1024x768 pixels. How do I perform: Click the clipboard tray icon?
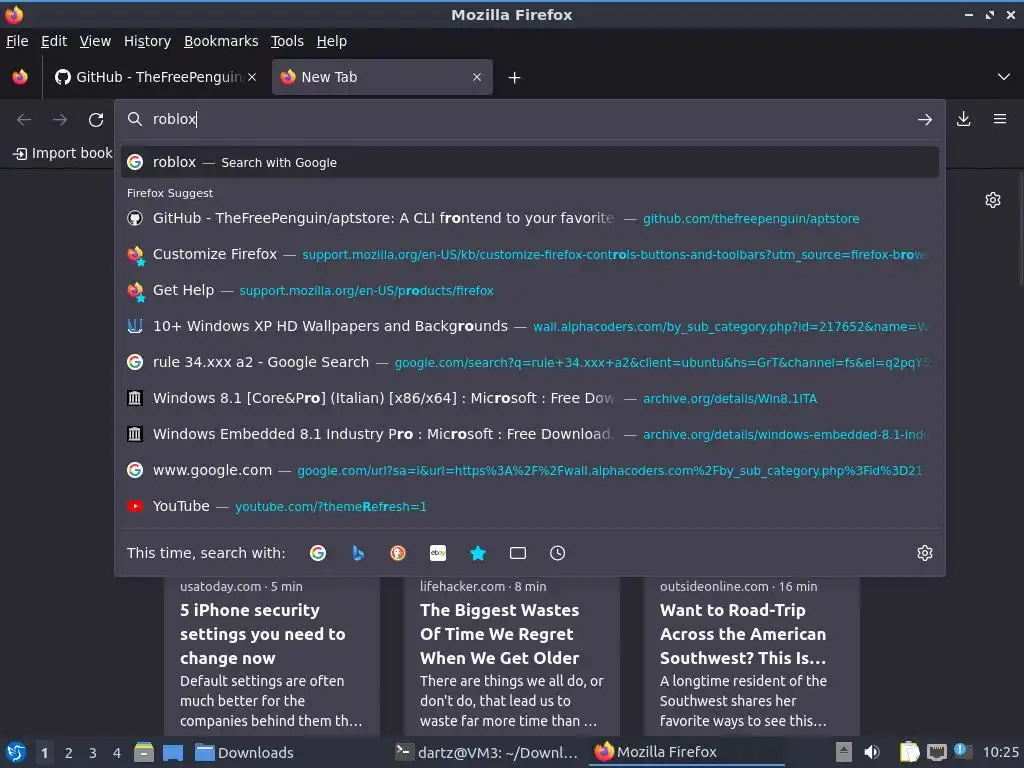pyautogui.click(x=909, y=752)
